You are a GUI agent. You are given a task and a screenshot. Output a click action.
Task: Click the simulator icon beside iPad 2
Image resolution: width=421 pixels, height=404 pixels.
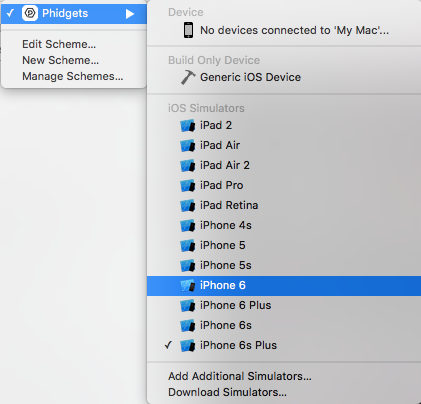click(188, 126)
